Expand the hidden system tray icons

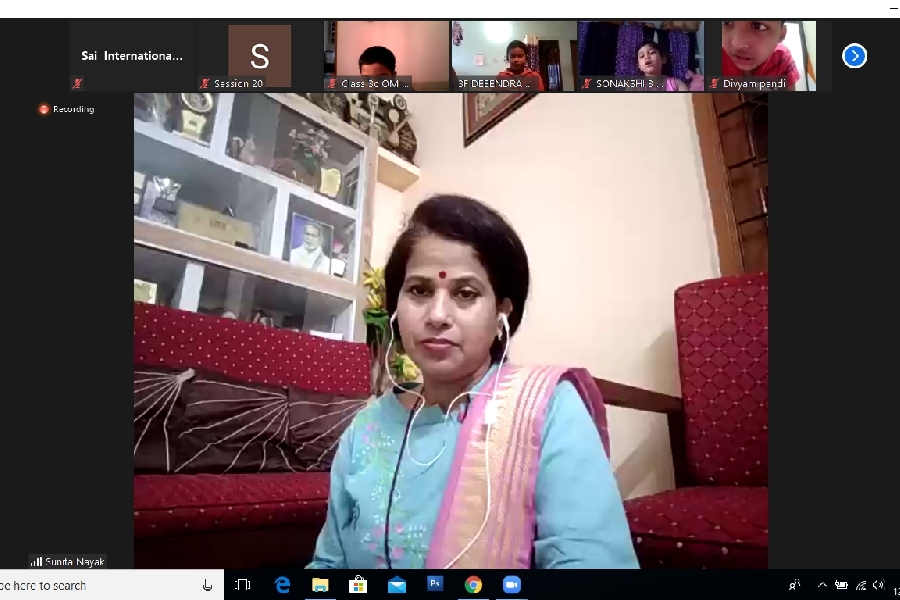pyautogui.click(x=822, y=585)
